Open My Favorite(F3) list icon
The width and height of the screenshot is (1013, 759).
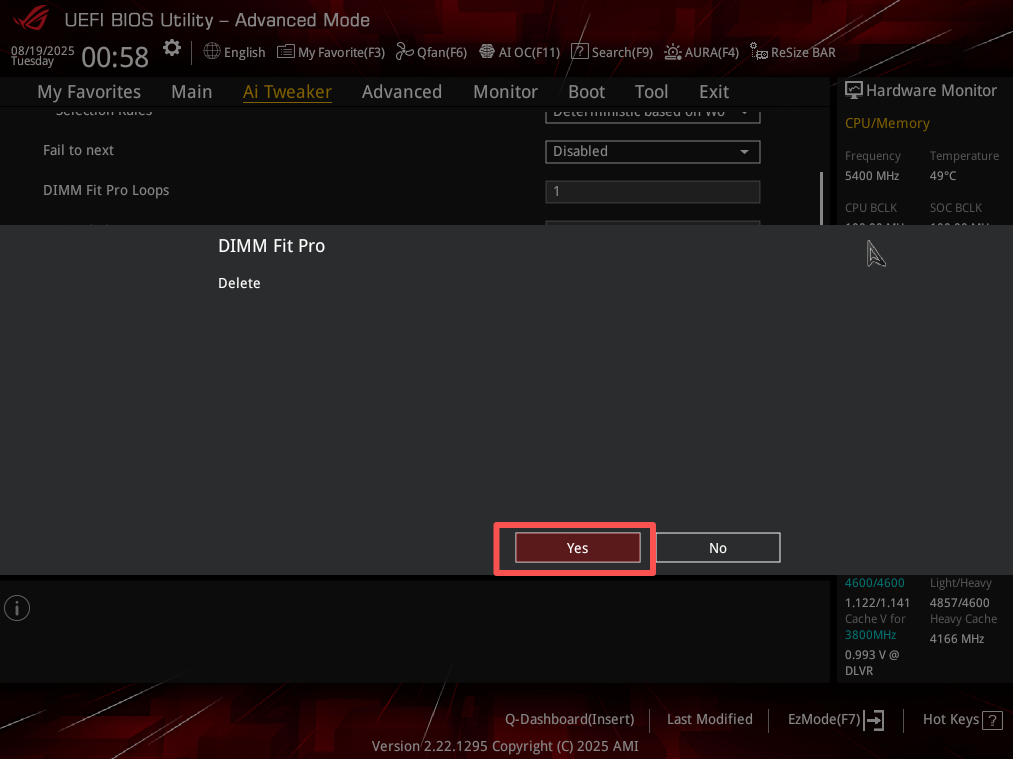coord(286,52)
